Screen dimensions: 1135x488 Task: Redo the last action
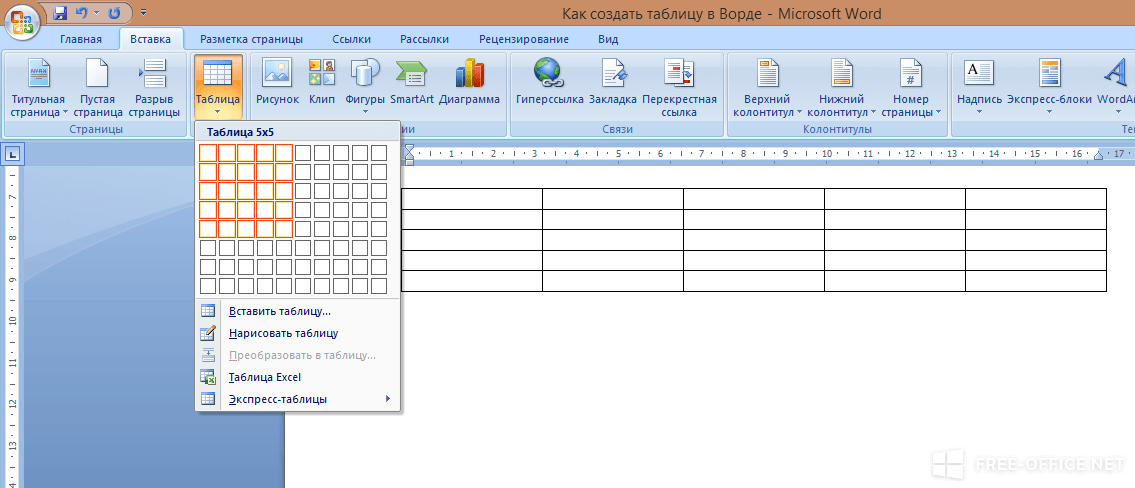point(114,12)
